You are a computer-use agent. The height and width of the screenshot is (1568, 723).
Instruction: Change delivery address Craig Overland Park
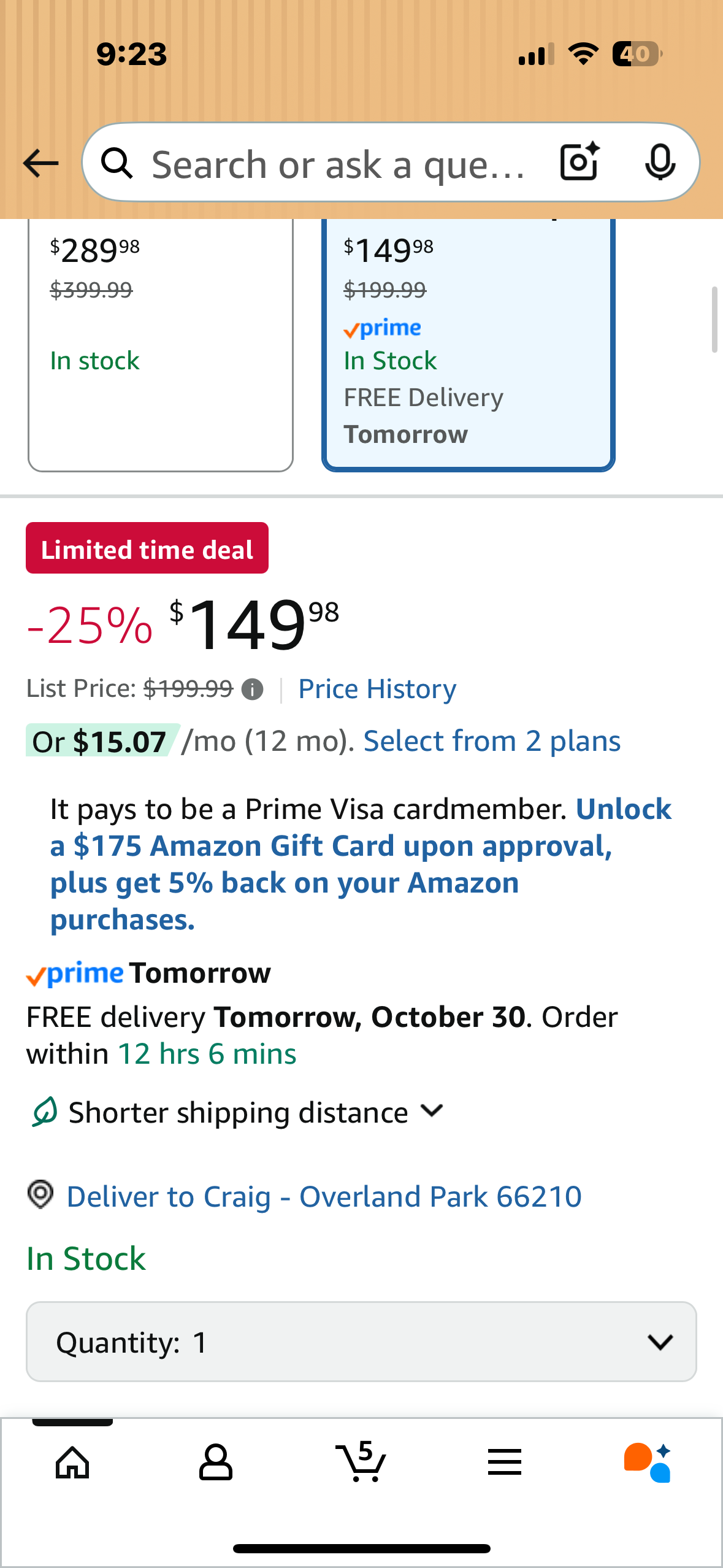(324, 1196)
